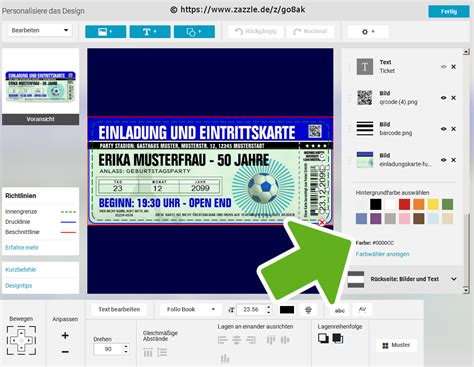Click the Text bearbeiten button
Image resolution: width=474 pixels, height=367 pixels.
[x=119, y=309]
